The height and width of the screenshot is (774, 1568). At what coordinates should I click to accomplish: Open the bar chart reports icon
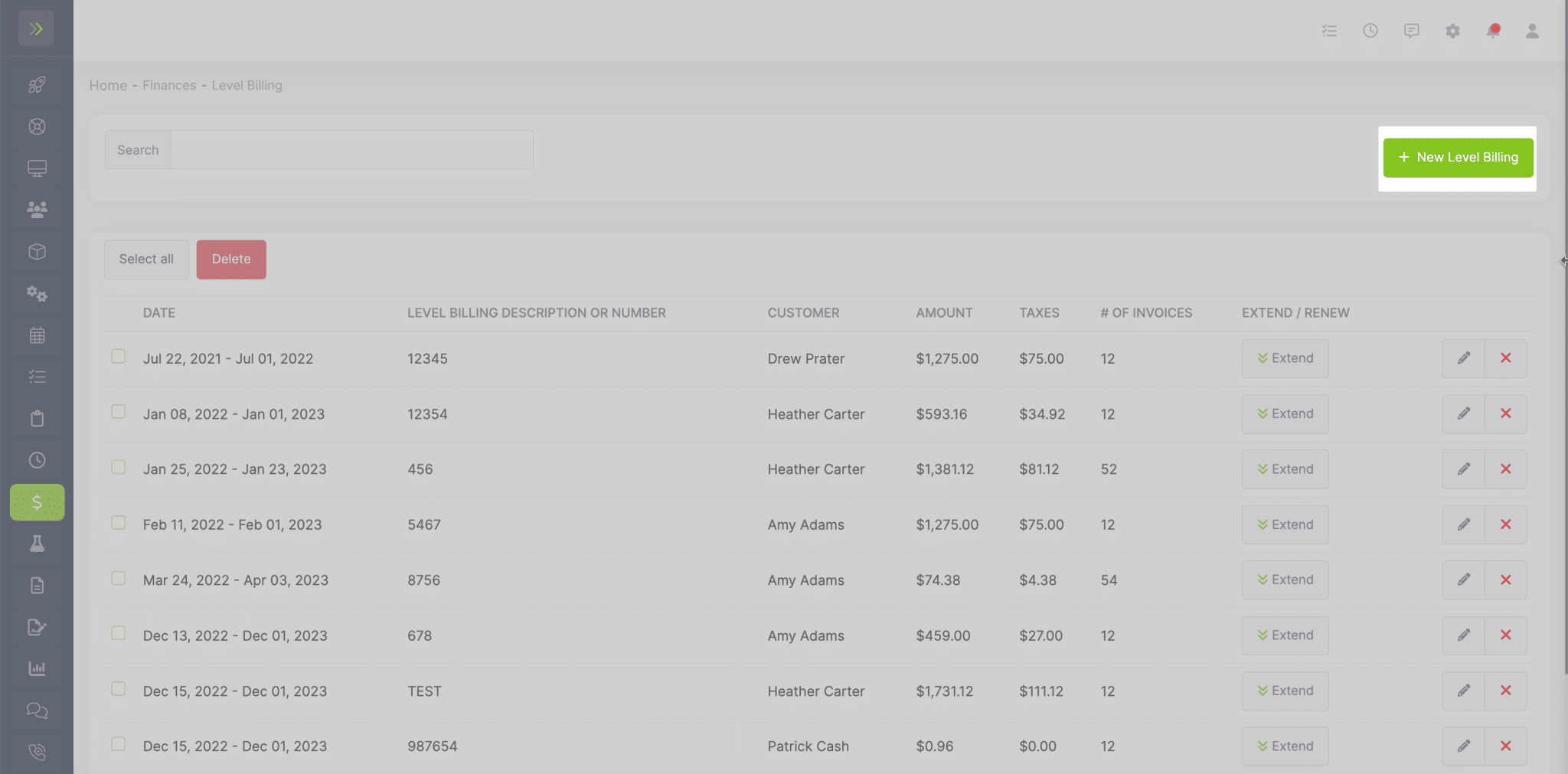(37, 668)
